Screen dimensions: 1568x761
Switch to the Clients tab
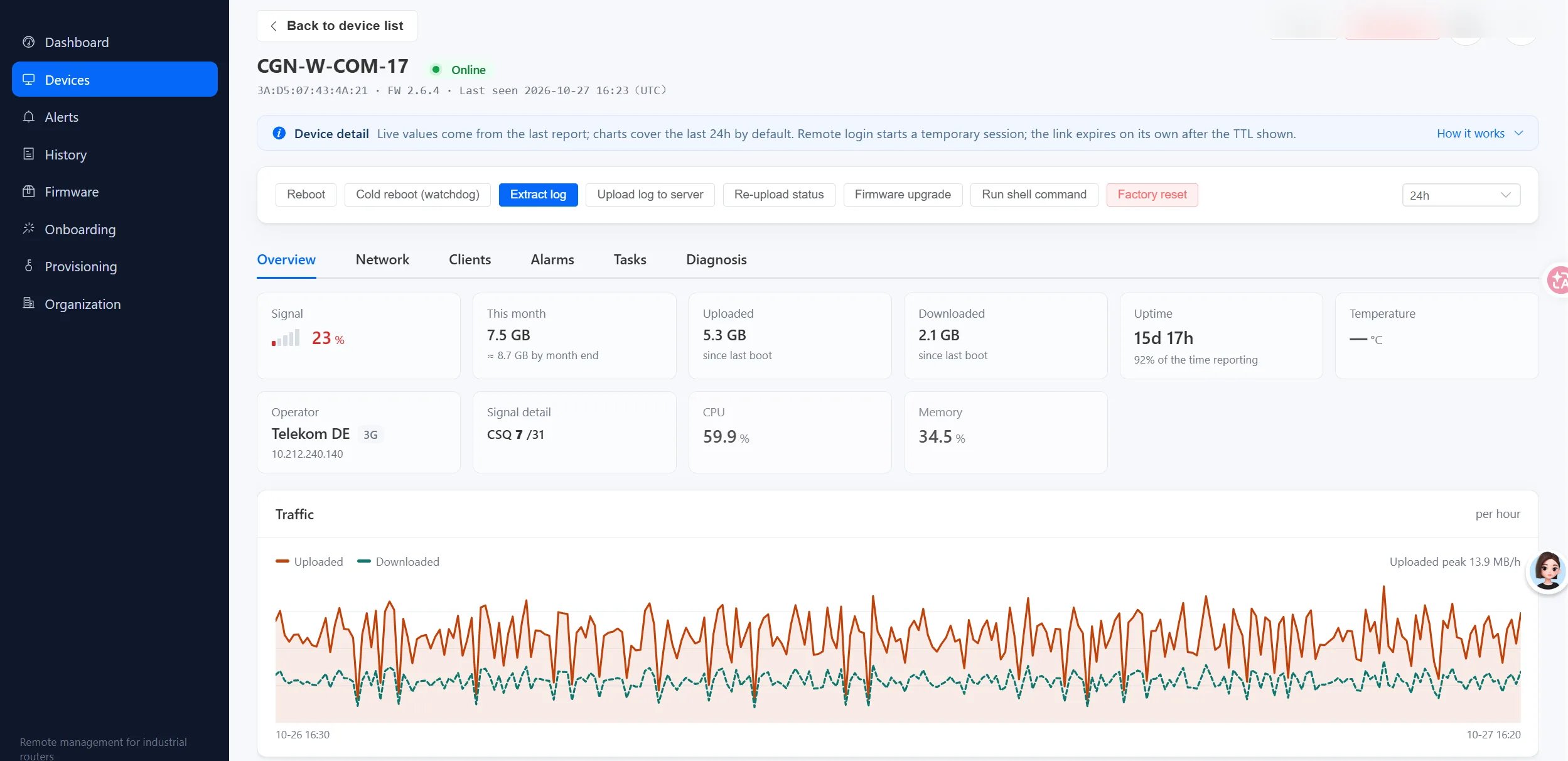point(470,260)
